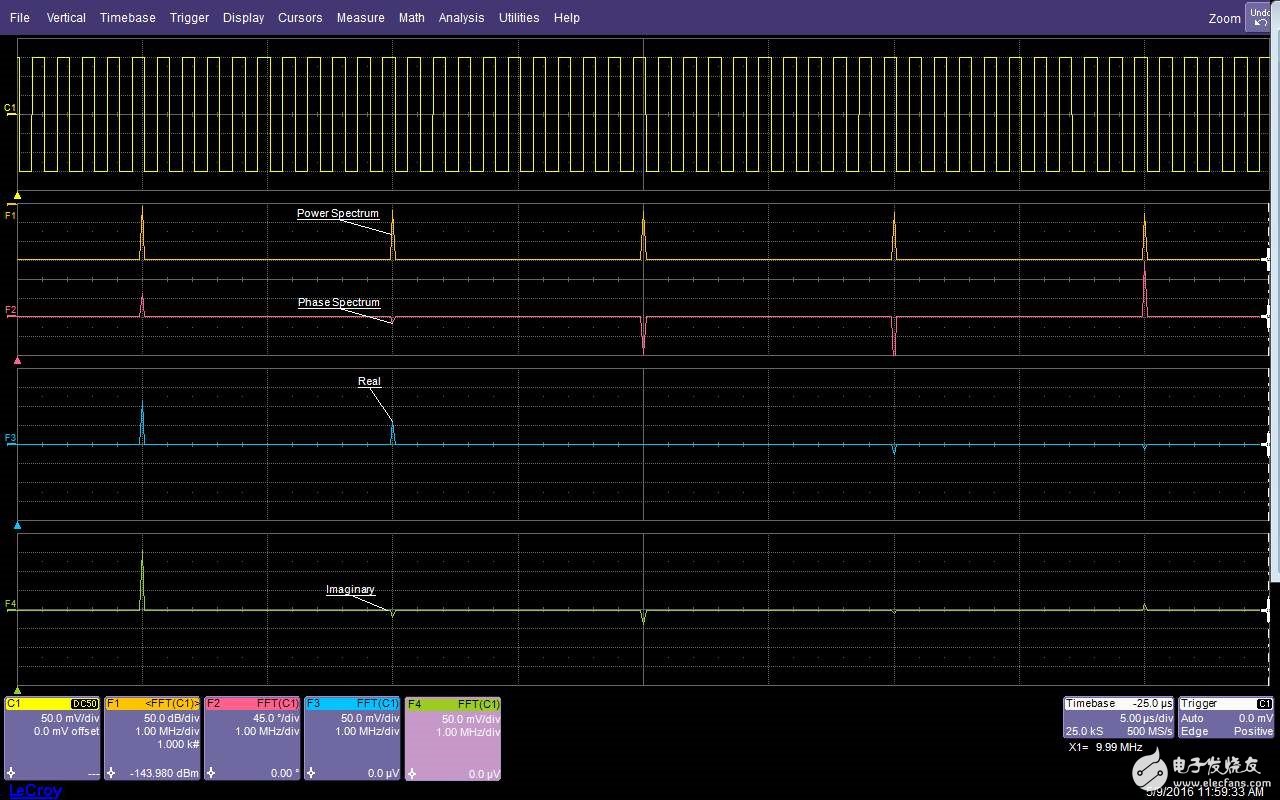This screenshot has height=800, width=1280.
Task: Select the F3 real trace marker
Action: [10, 438]
